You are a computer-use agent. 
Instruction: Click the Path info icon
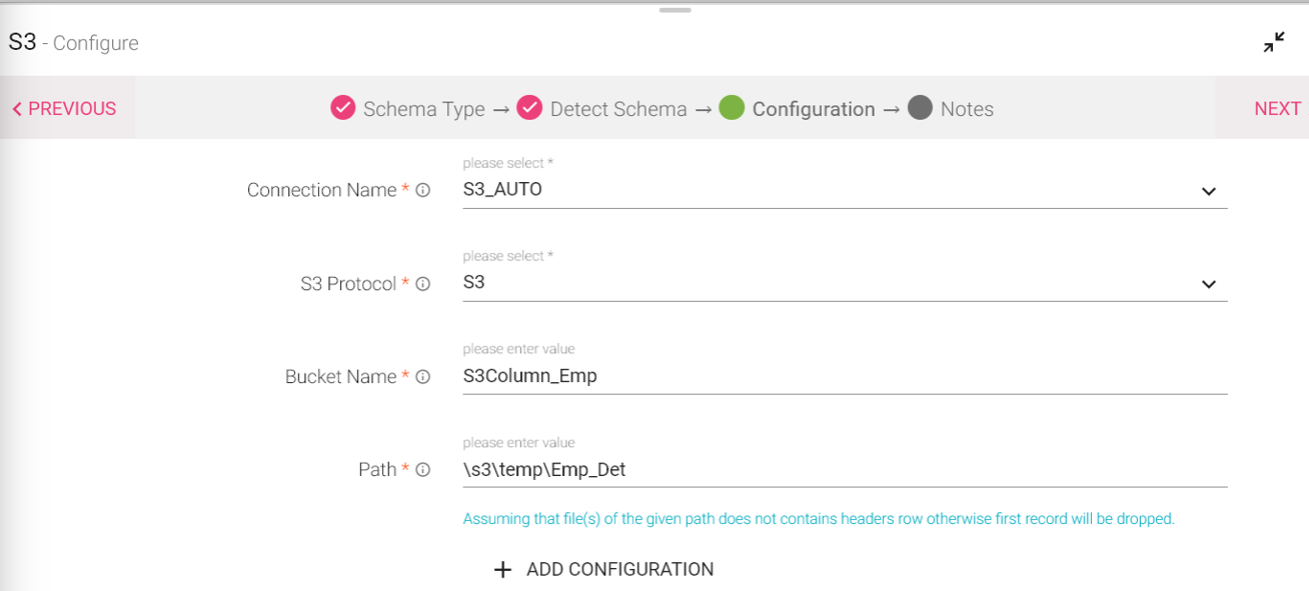pos(423,470)
